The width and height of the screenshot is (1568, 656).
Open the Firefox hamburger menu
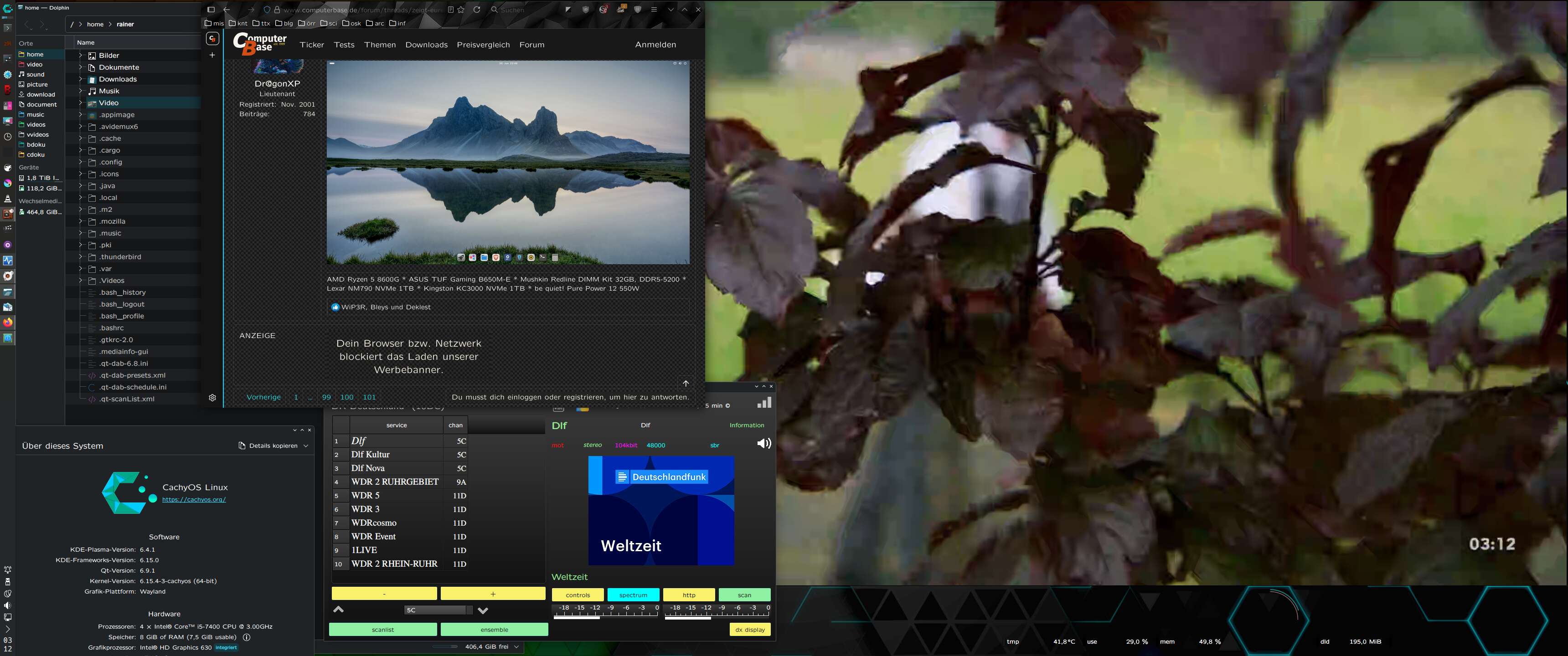point(654,10)
